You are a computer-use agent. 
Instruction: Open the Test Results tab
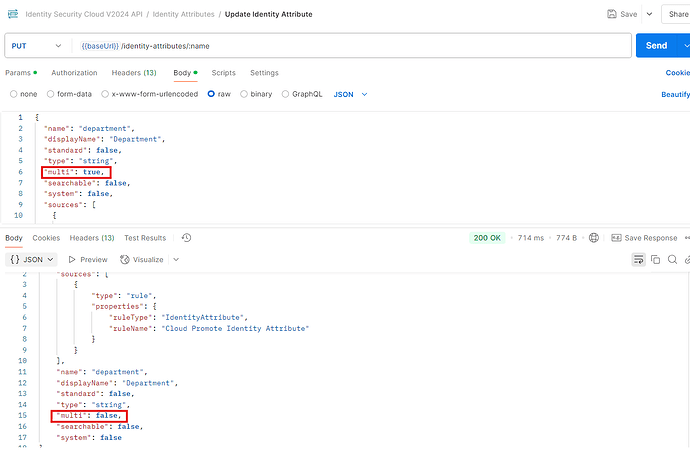coord(145,238)
